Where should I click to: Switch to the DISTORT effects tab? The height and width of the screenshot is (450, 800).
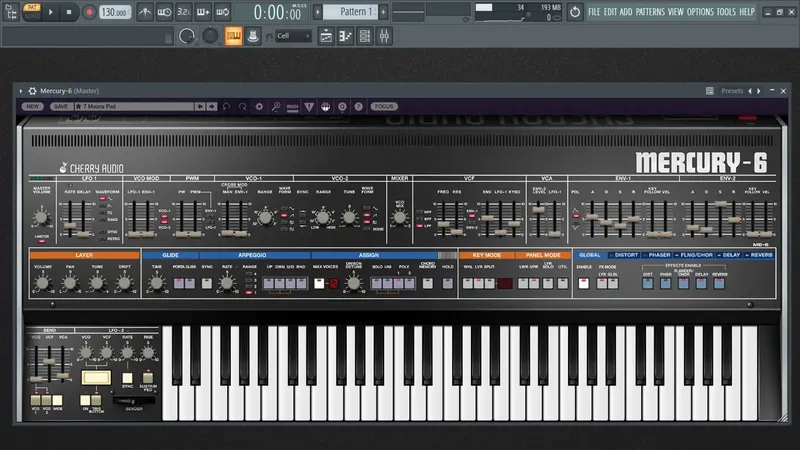[623, 255]
